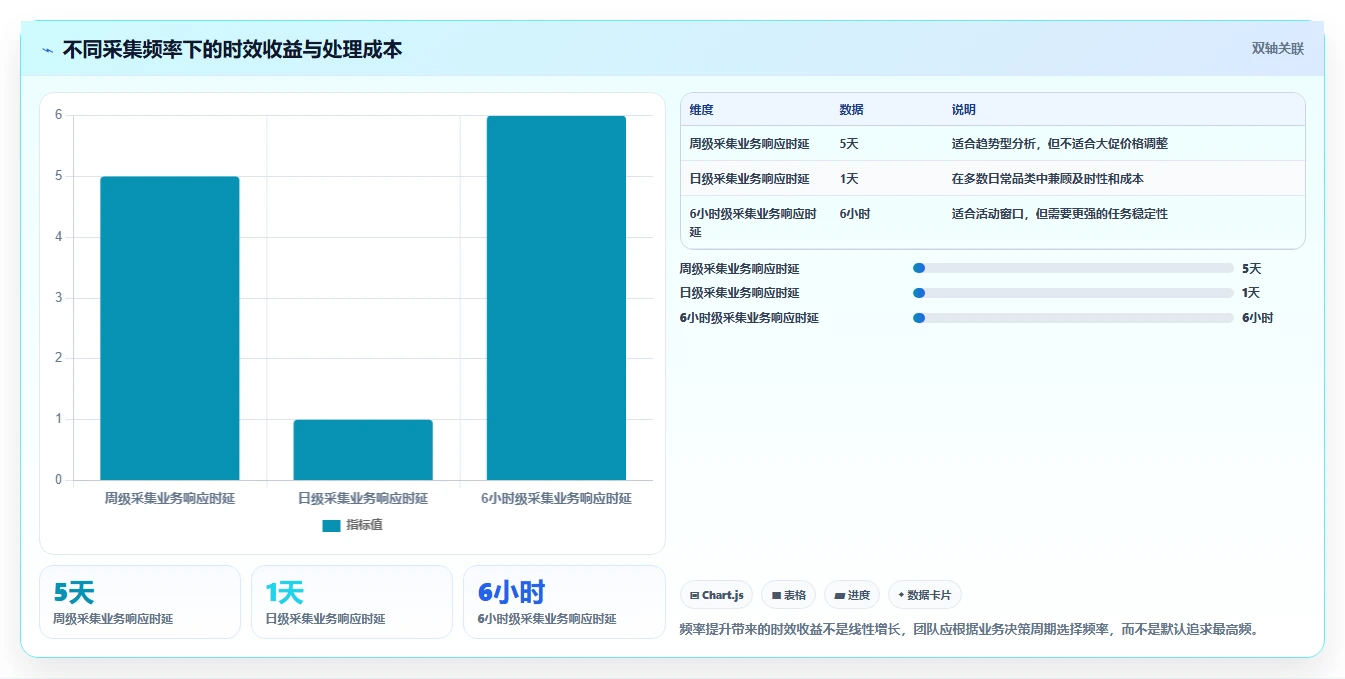The height and width of the screenshot is (679, 1345).
Task: Click x-axis label 6小时级采集业务响应时延
Action: pos(556,498)
